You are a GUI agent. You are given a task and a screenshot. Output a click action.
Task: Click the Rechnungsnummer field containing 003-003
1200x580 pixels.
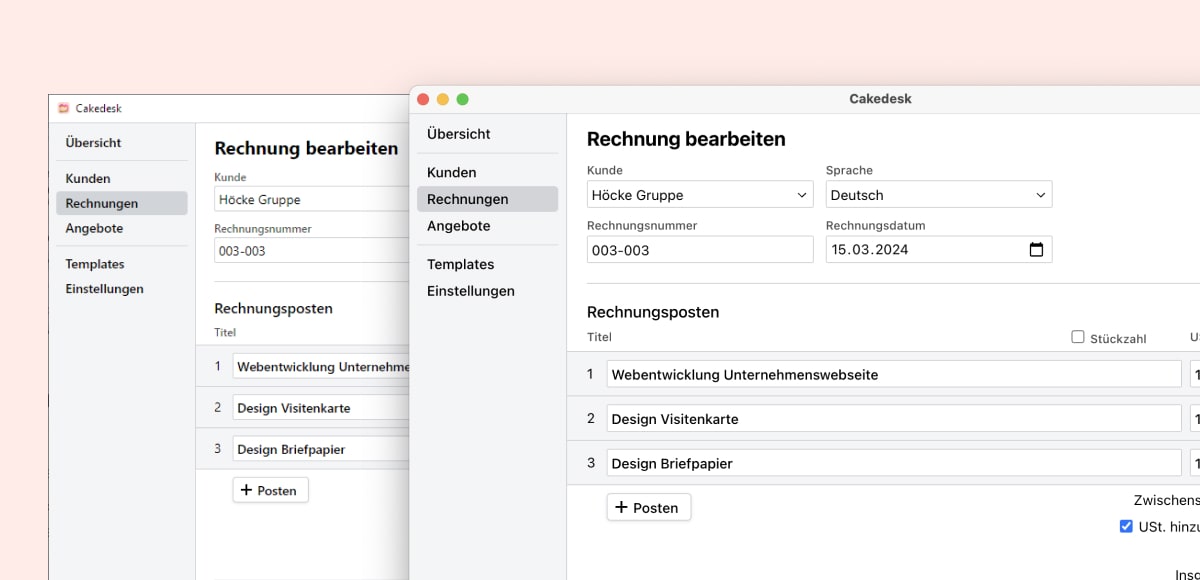[x=700, y=250]
